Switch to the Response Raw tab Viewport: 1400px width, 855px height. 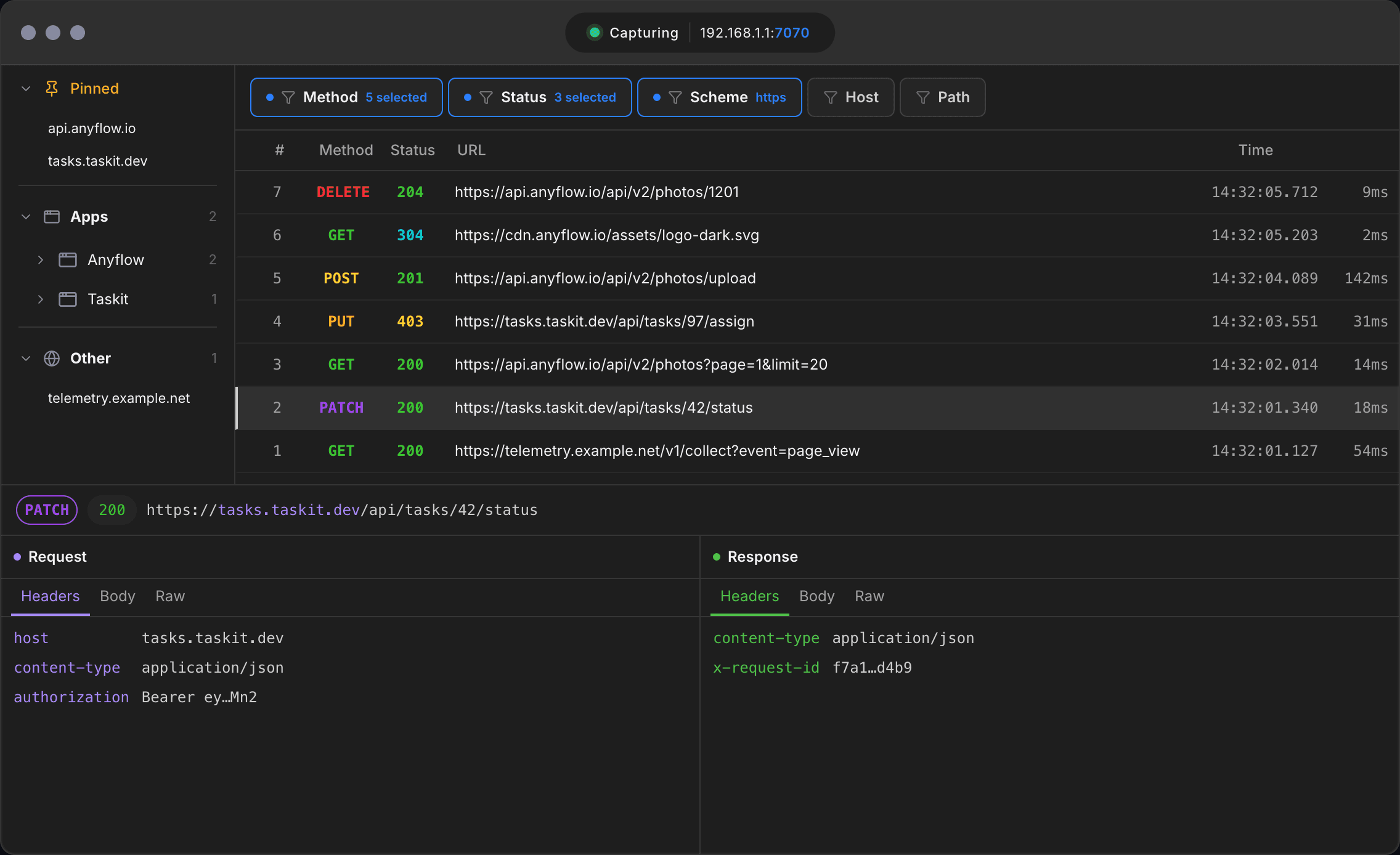coord(869,596)
